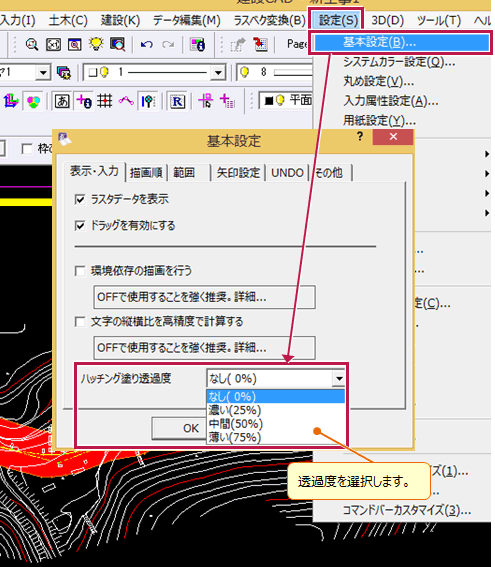Enable 環境依存の描画を行う checkbox
495x567 pixels.
(x=80, y=271)
